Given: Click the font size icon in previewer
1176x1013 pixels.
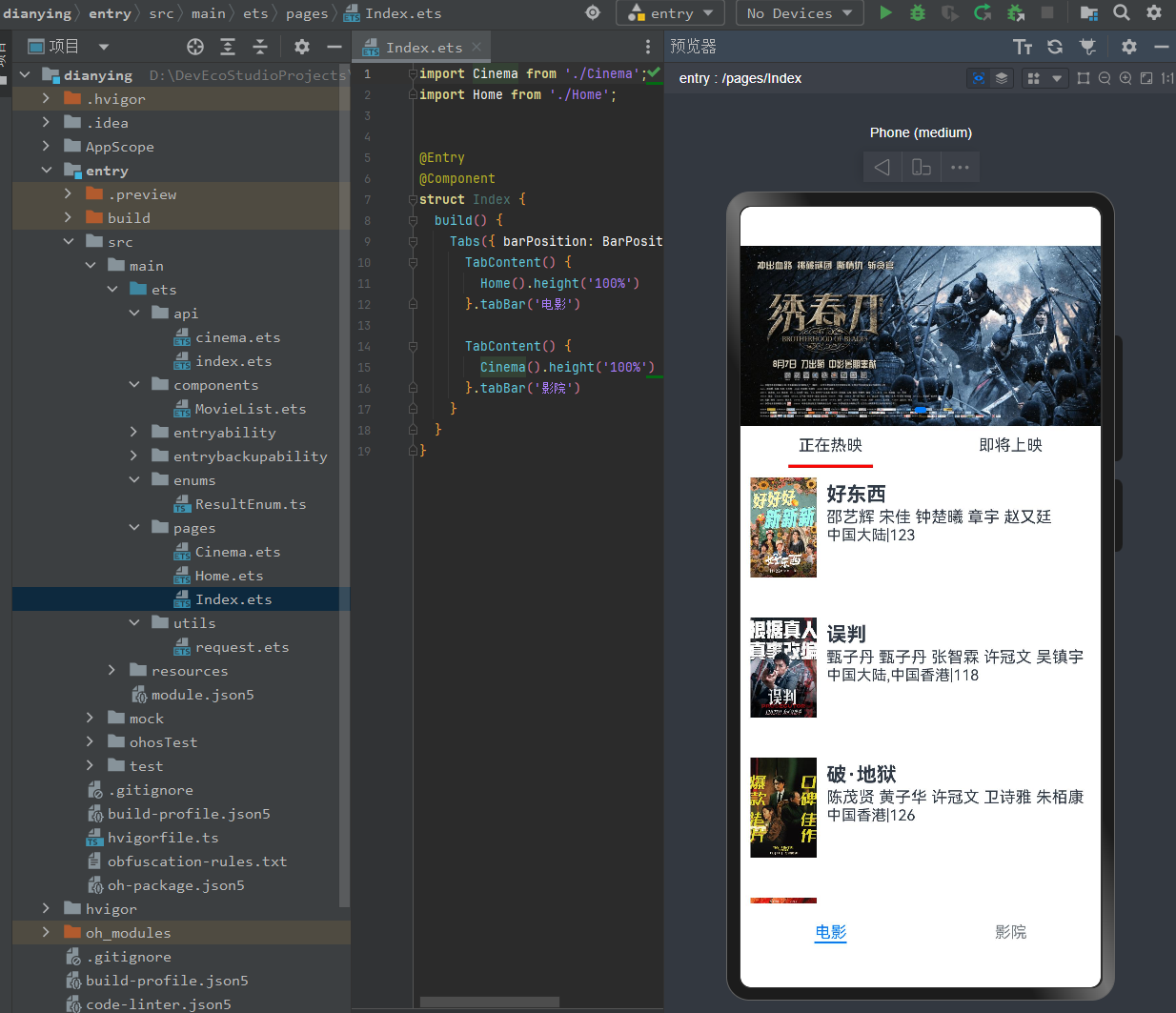Looking at the screenshot, I should point(1023,47).
